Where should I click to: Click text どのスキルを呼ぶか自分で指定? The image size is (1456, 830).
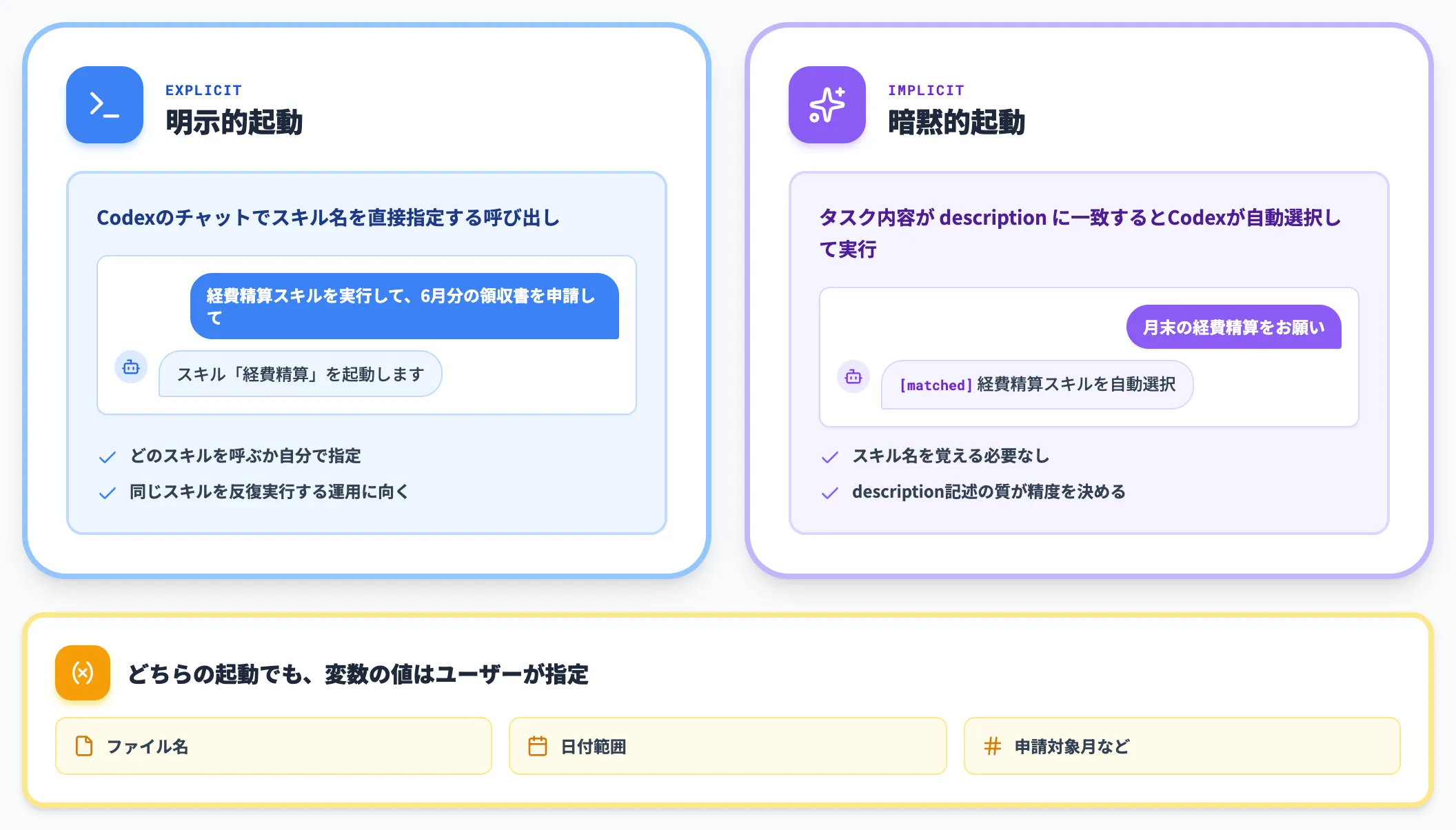[x=245, y=456]
